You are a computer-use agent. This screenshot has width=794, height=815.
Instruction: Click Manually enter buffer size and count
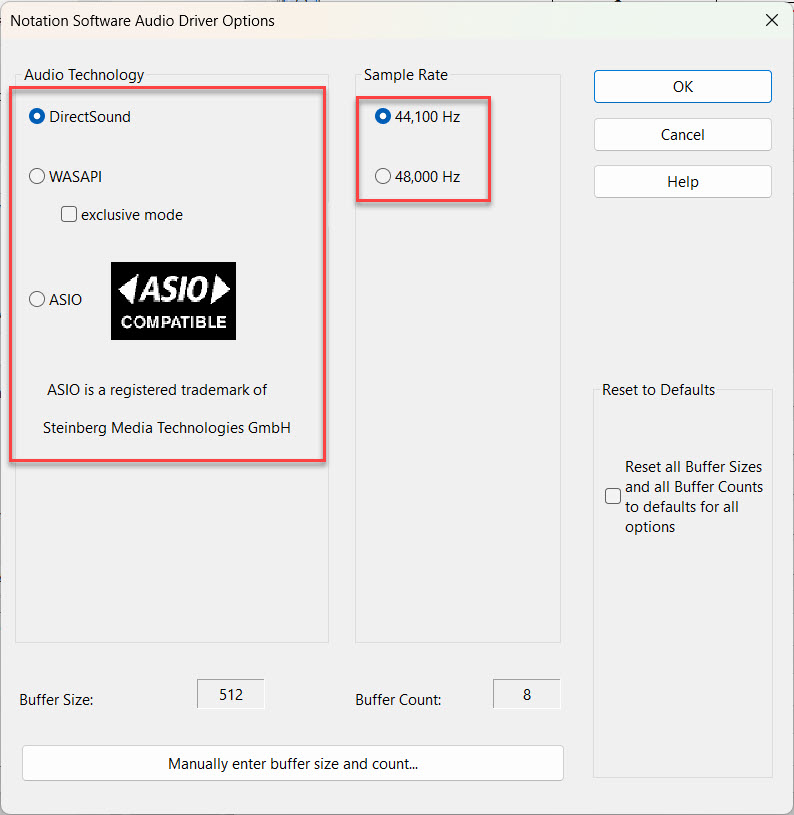(292, 764)
